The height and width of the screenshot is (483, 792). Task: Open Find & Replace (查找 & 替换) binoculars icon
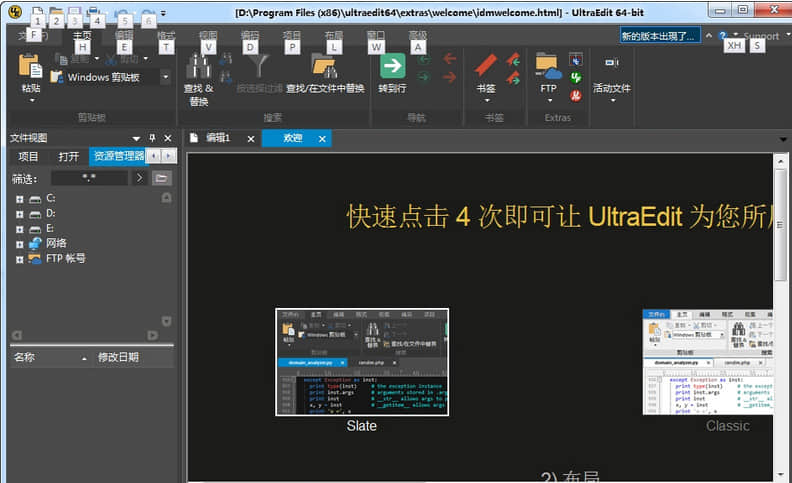click(x=199, y=67)
